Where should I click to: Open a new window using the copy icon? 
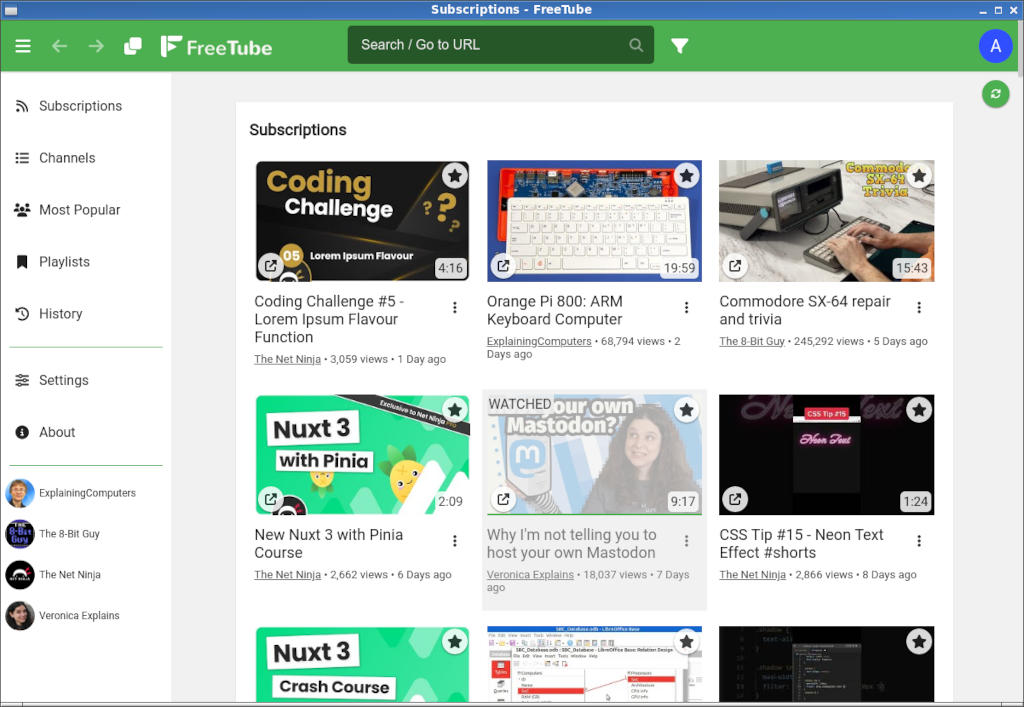coord(133,46)
